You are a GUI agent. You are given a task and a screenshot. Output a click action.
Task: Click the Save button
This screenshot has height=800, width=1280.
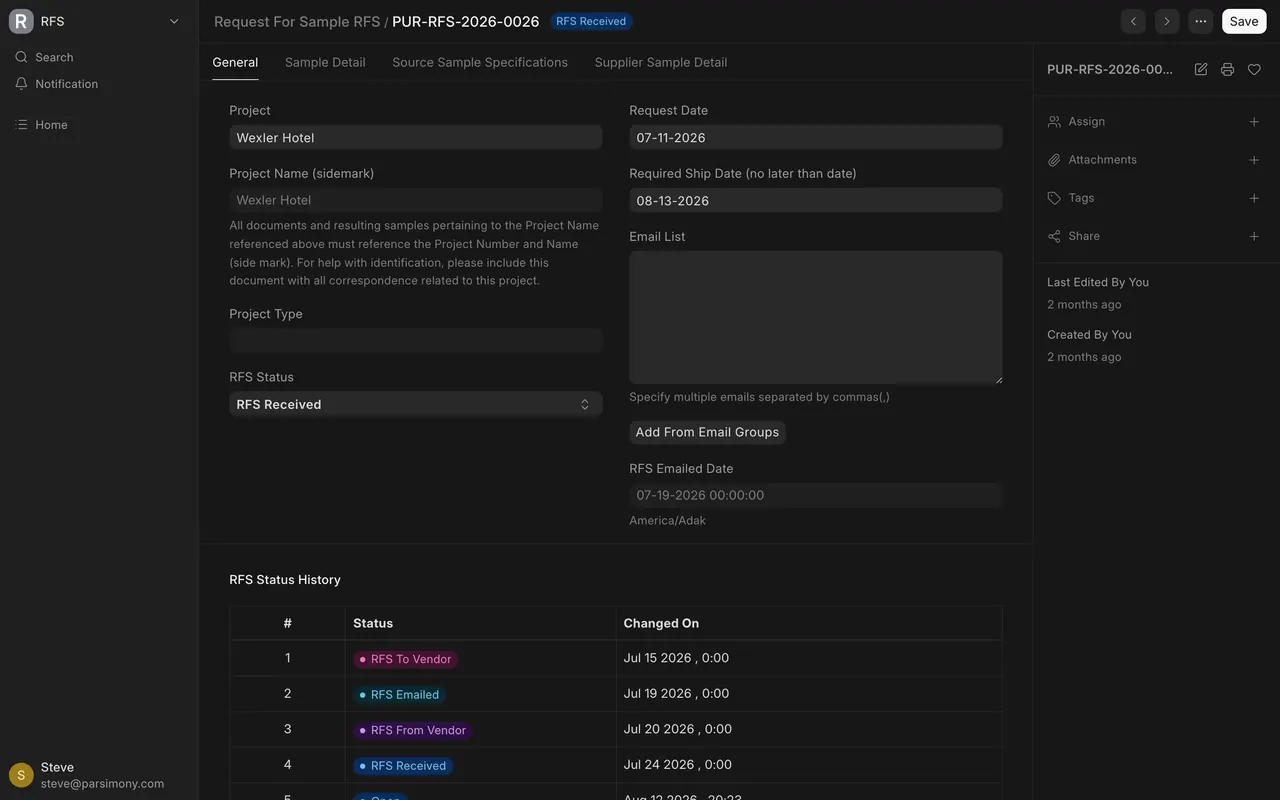click(x=1244, y=21)
